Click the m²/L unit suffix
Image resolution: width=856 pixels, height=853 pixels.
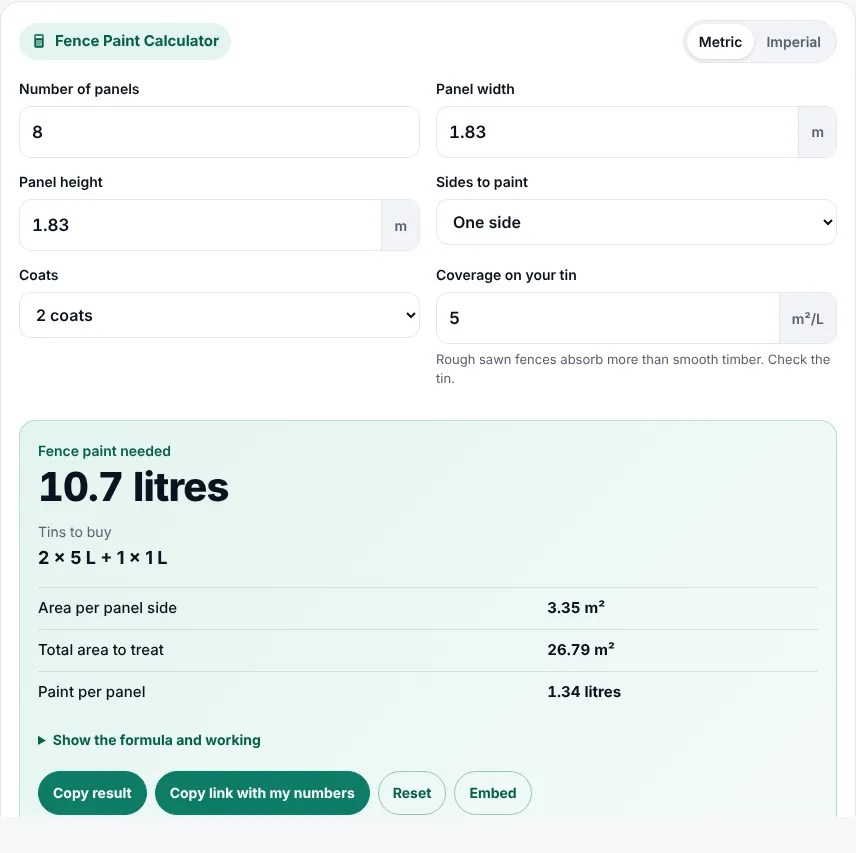pos(807,318)
